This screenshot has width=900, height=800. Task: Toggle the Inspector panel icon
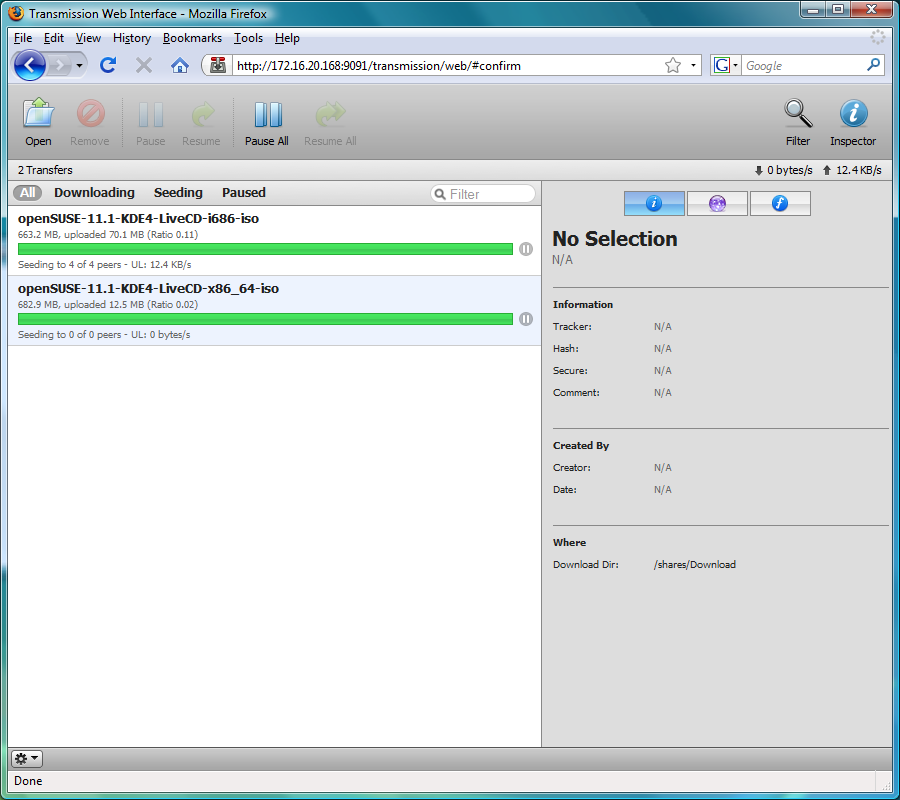853,122
